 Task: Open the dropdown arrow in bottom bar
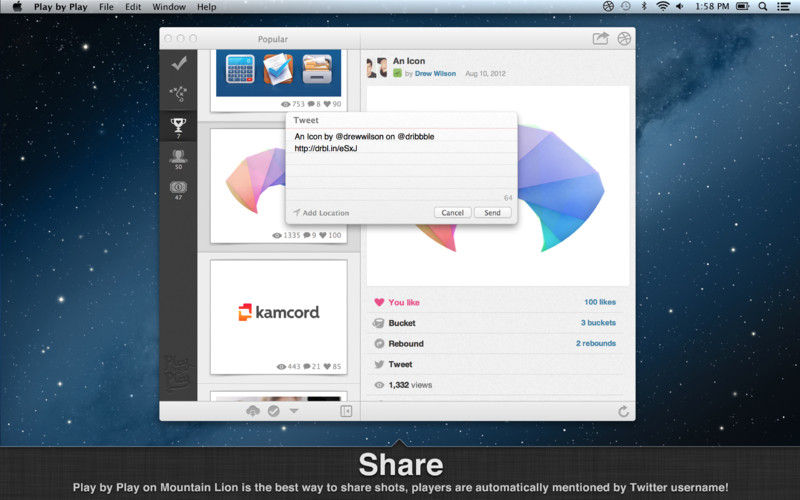pos(294,410)
